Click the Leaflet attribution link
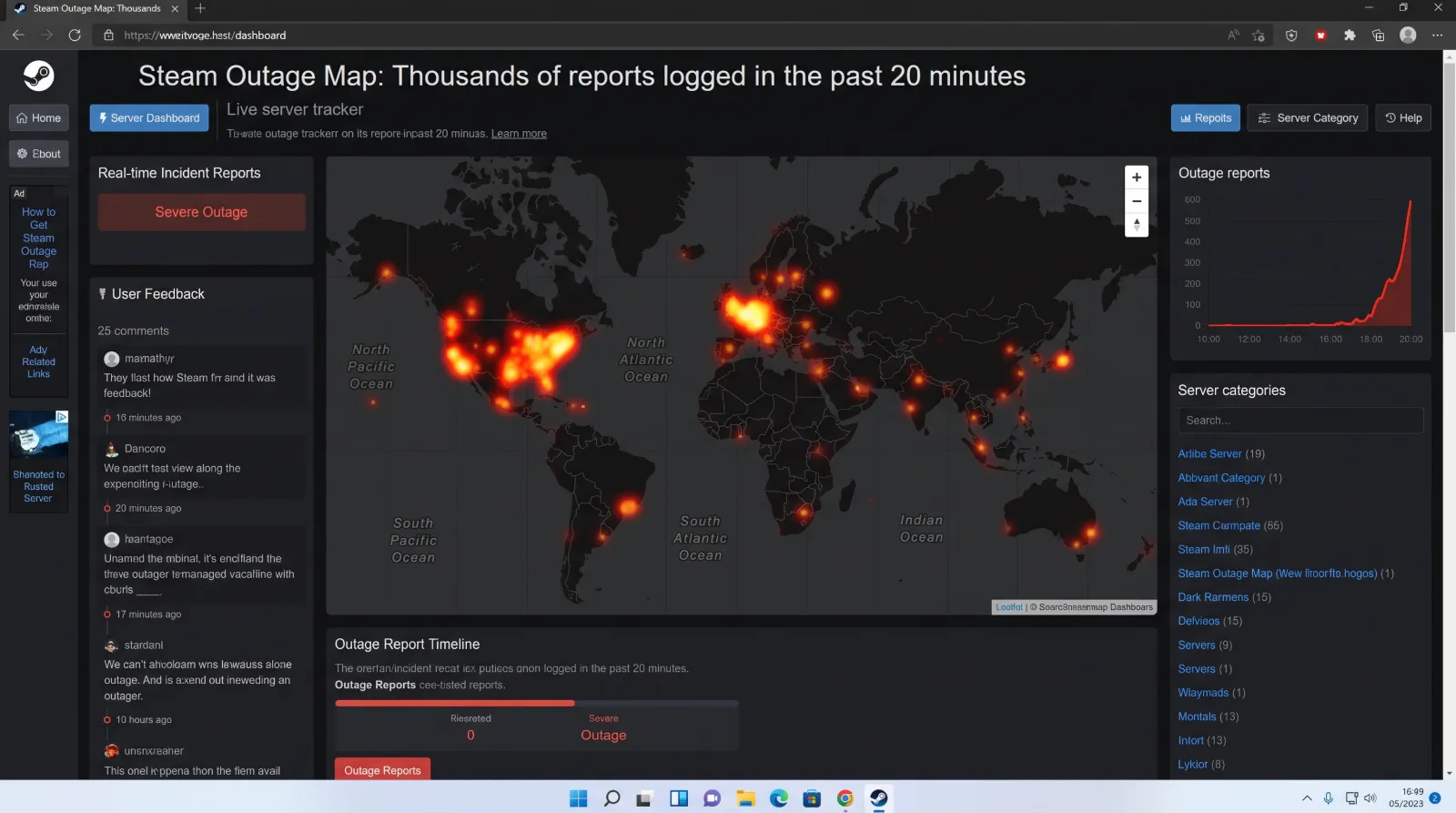 click(1008, 607)
